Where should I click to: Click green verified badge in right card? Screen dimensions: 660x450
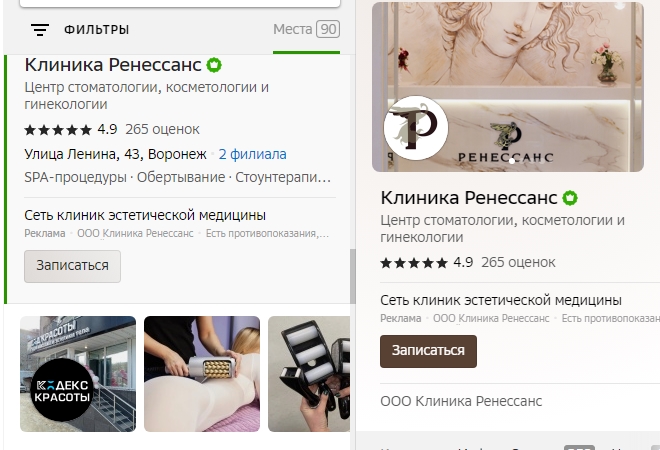(x=570, y=198)
